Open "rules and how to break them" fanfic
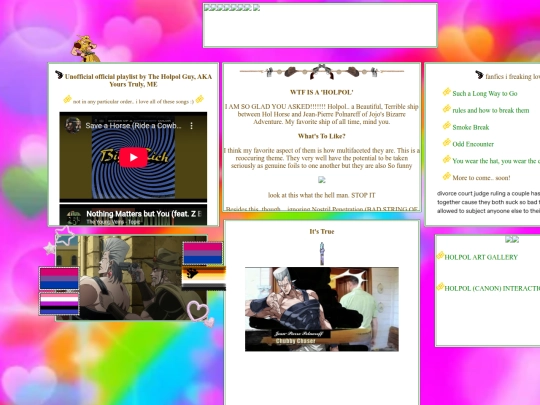 pos(490,110)
